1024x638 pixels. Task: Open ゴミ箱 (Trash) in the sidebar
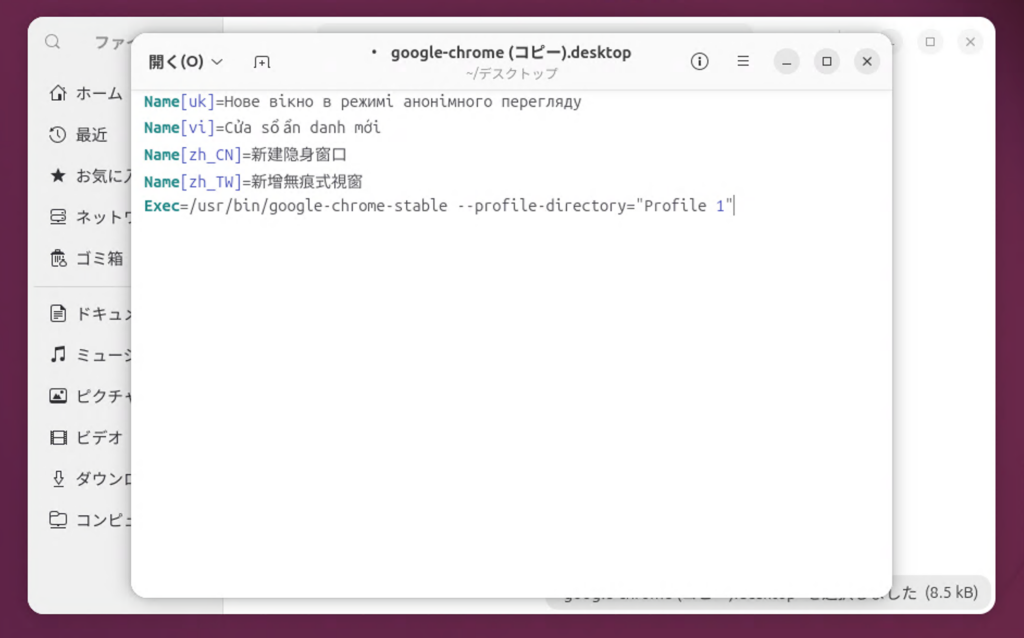88,258
